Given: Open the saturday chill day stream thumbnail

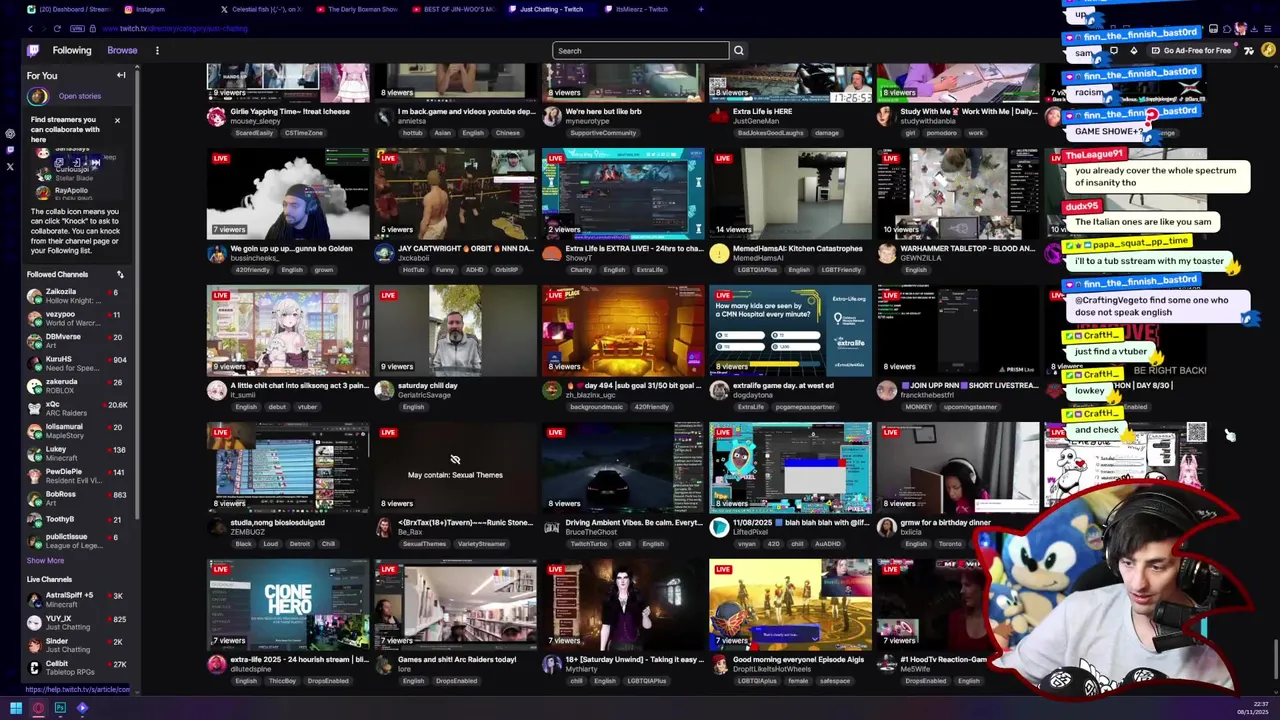Looking at the screenshot, I should 456,331.
